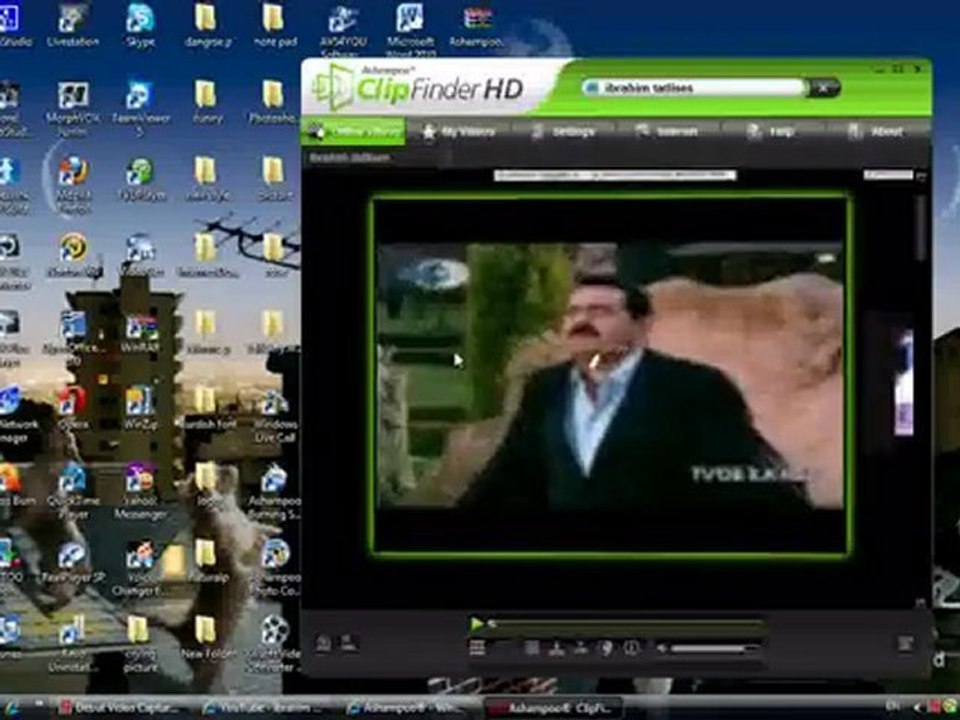Select the funny folder on desktop
Image resolution: width=960 pixels, height=720 pixels.
207,102
